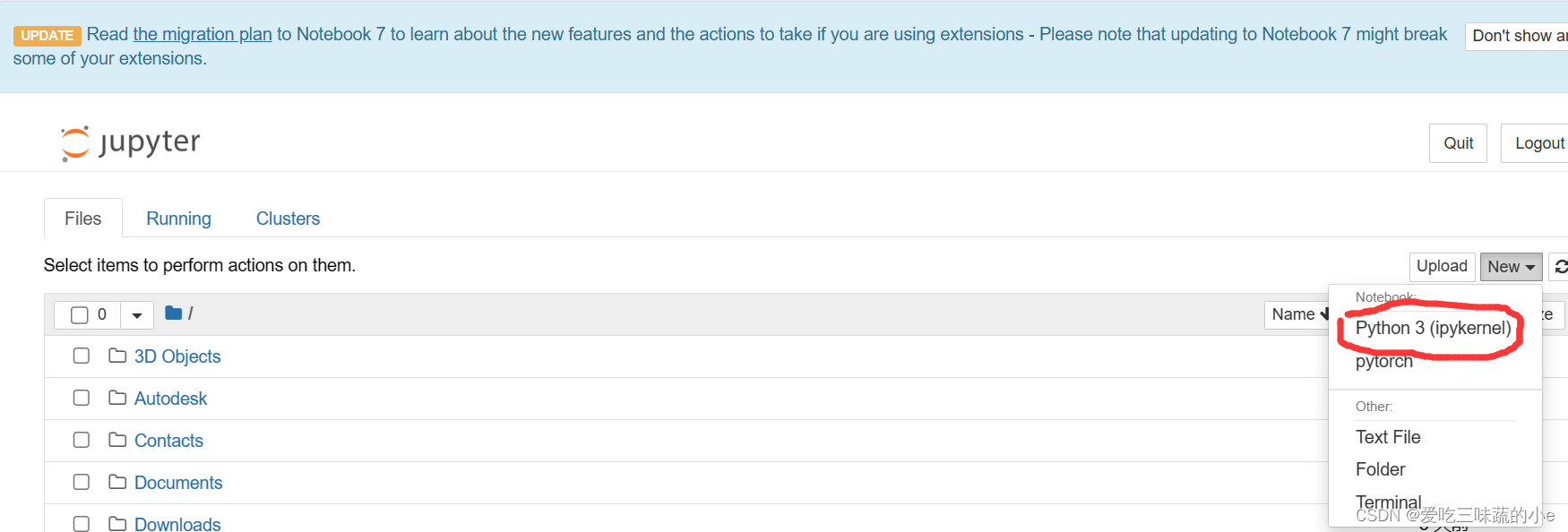Expand the selection filter dropdown arrow
Image resolution: width=1568 pixels, height=532 pixels.
tap(137, 315)
